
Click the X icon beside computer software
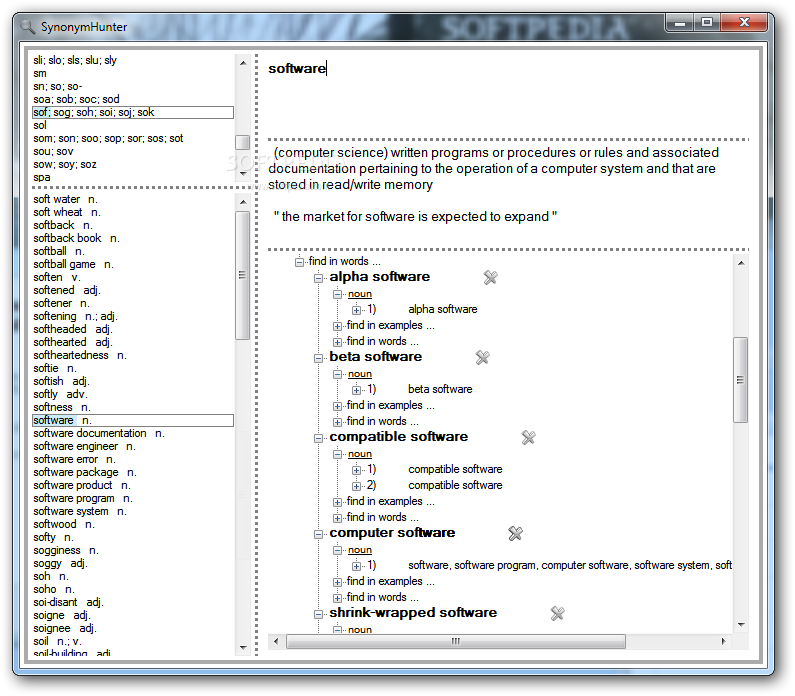click(x=515, y=533)
